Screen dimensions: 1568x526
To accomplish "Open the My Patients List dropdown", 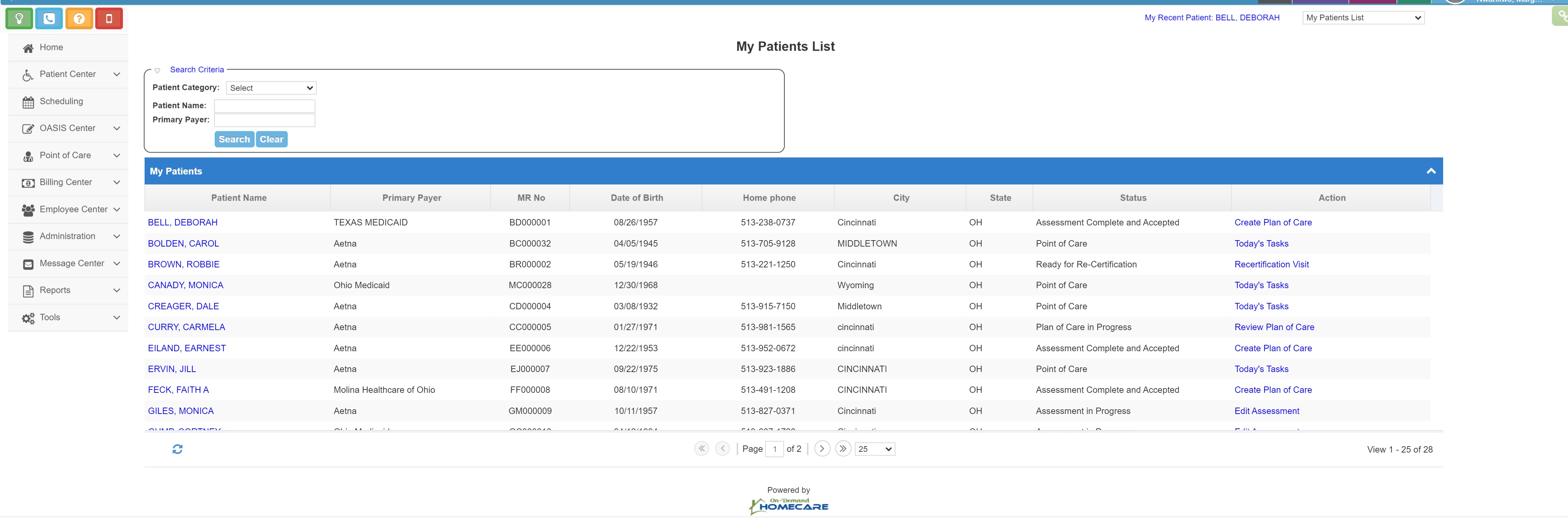I will [1363, 18].
